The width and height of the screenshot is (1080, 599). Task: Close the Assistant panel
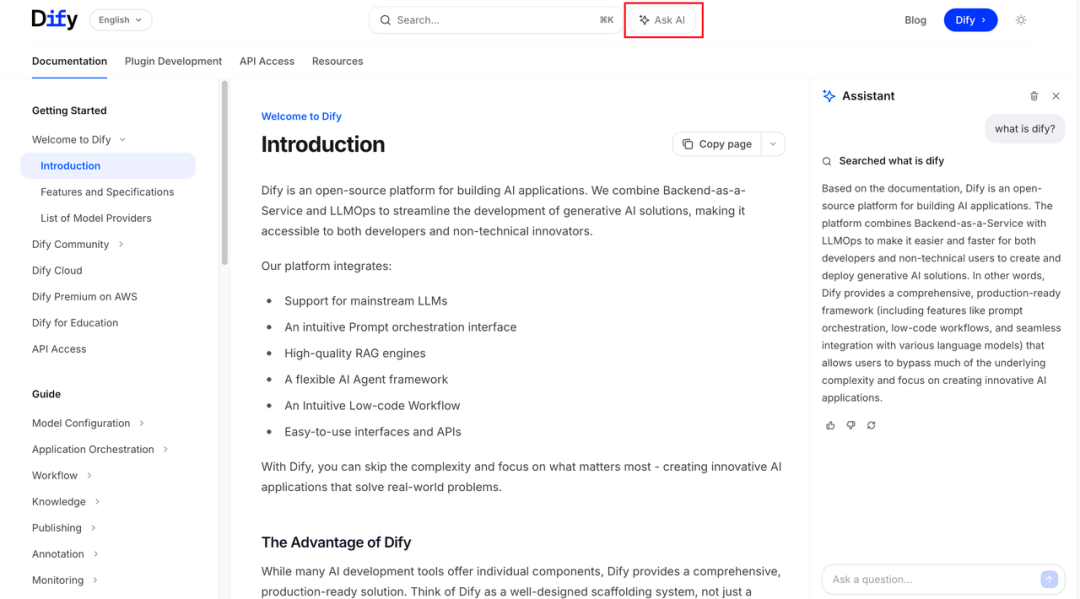[1056, 96]
